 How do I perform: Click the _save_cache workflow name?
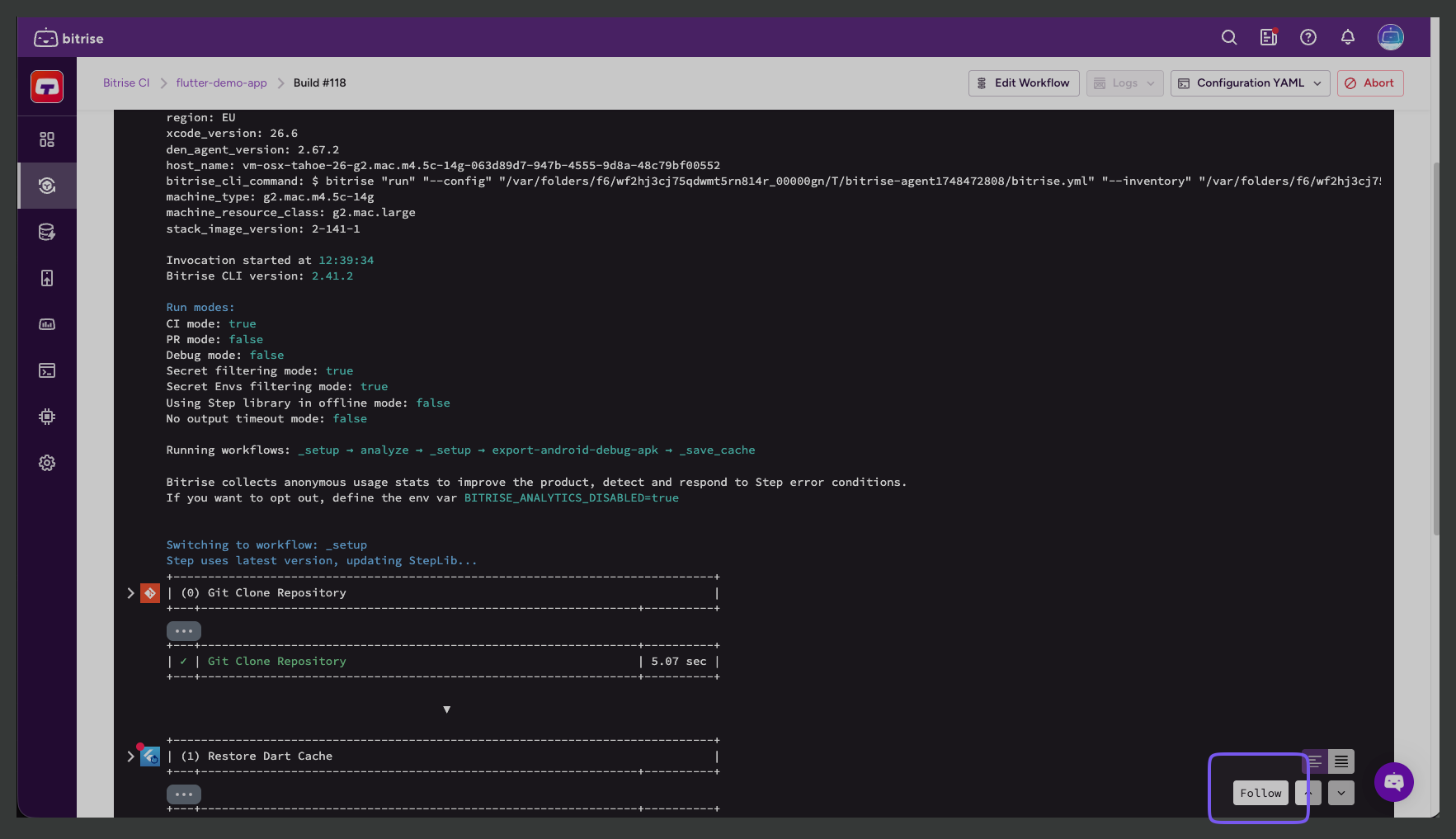(x=718, y=450)
